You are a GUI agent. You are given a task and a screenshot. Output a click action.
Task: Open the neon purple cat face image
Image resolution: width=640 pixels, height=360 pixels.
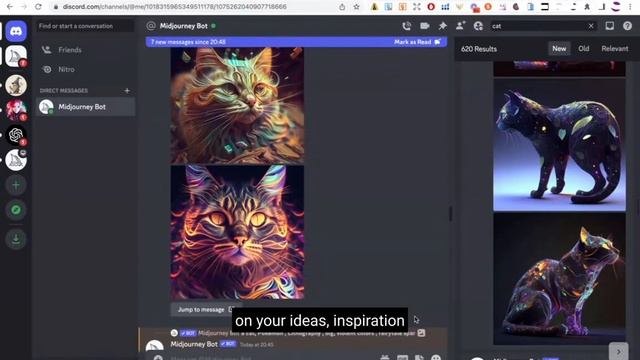coord(237,232)
